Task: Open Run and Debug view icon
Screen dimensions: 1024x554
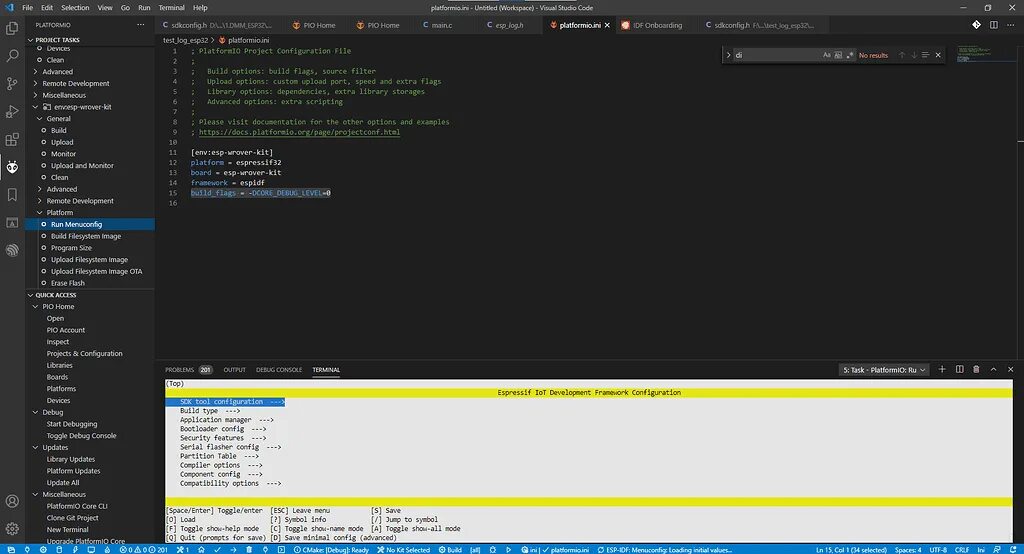Action: click(12, 112)
